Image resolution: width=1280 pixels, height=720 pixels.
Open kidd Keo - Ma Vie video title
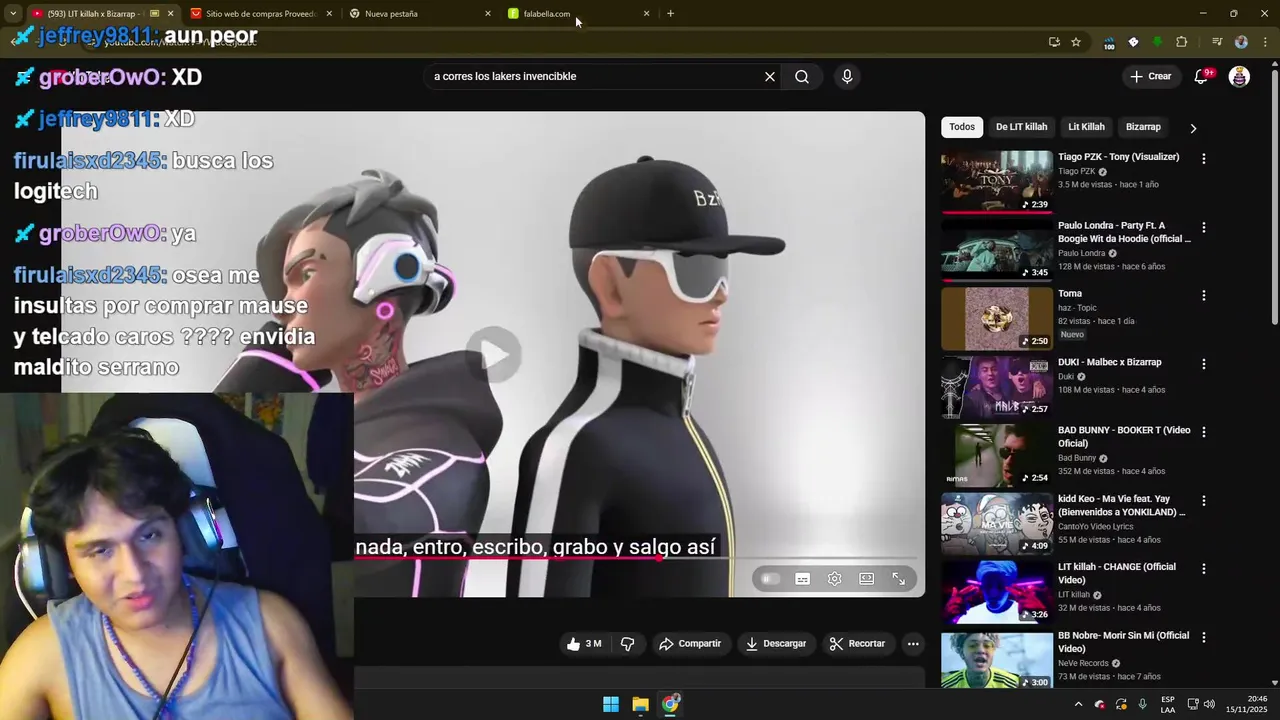[x=1124, y=505]
